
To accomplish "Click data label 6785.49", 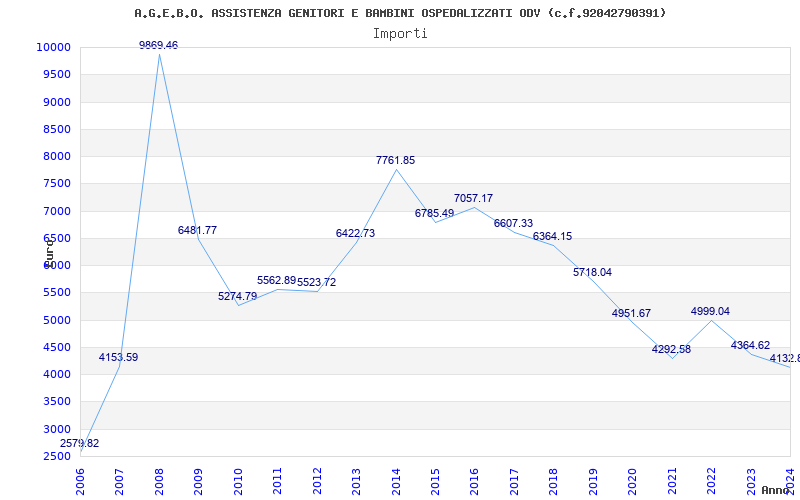I will pyautogui.click(x=434, y=213).
